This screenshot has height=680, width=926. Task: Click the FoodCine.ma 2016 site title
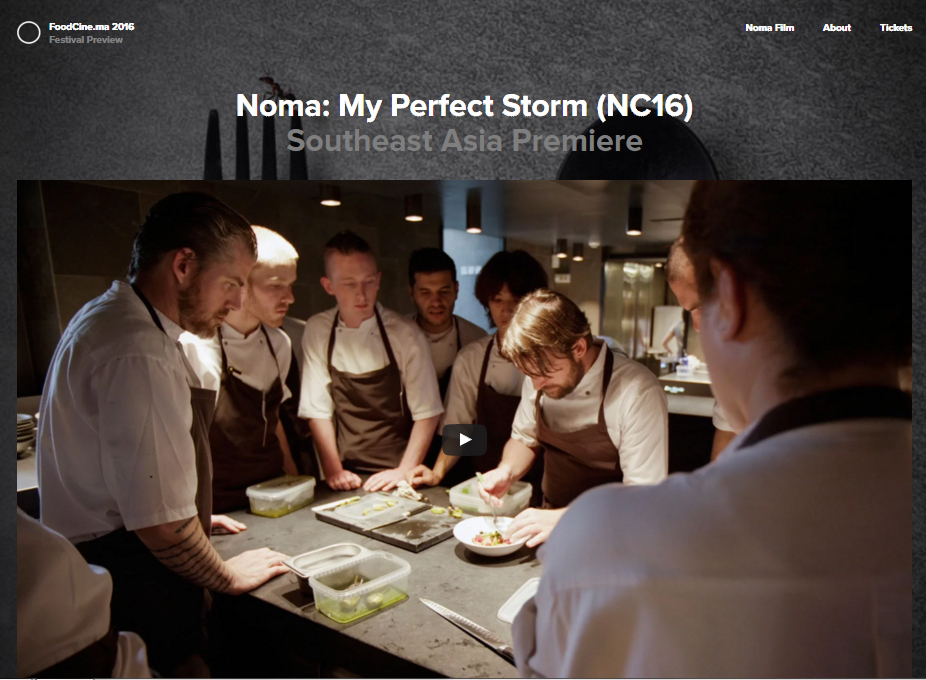[92, 27]
